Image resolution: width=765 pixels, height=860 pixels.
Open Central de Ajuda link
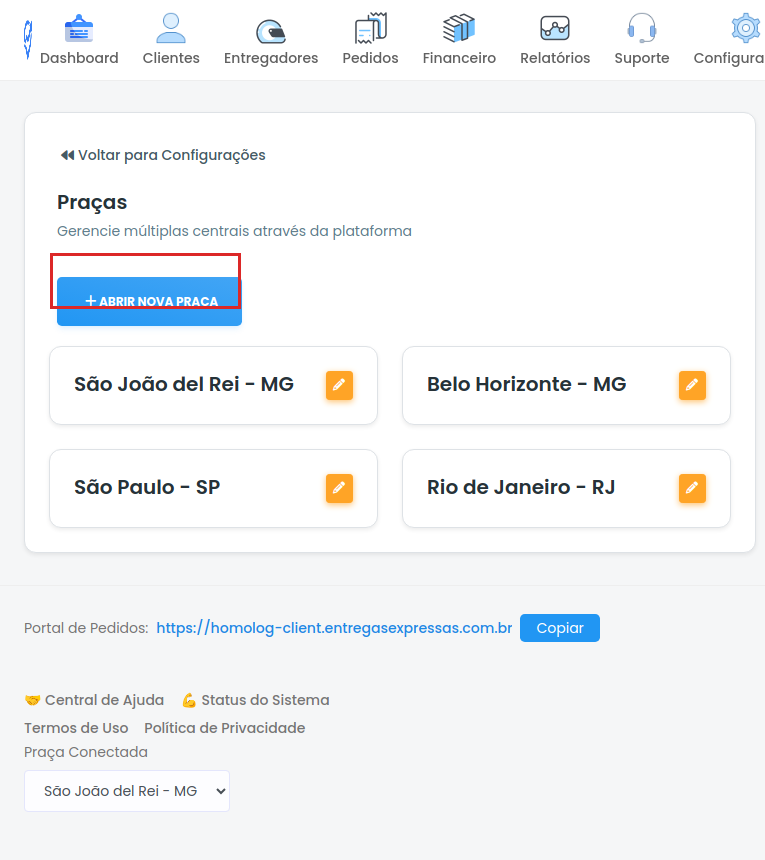94,700
